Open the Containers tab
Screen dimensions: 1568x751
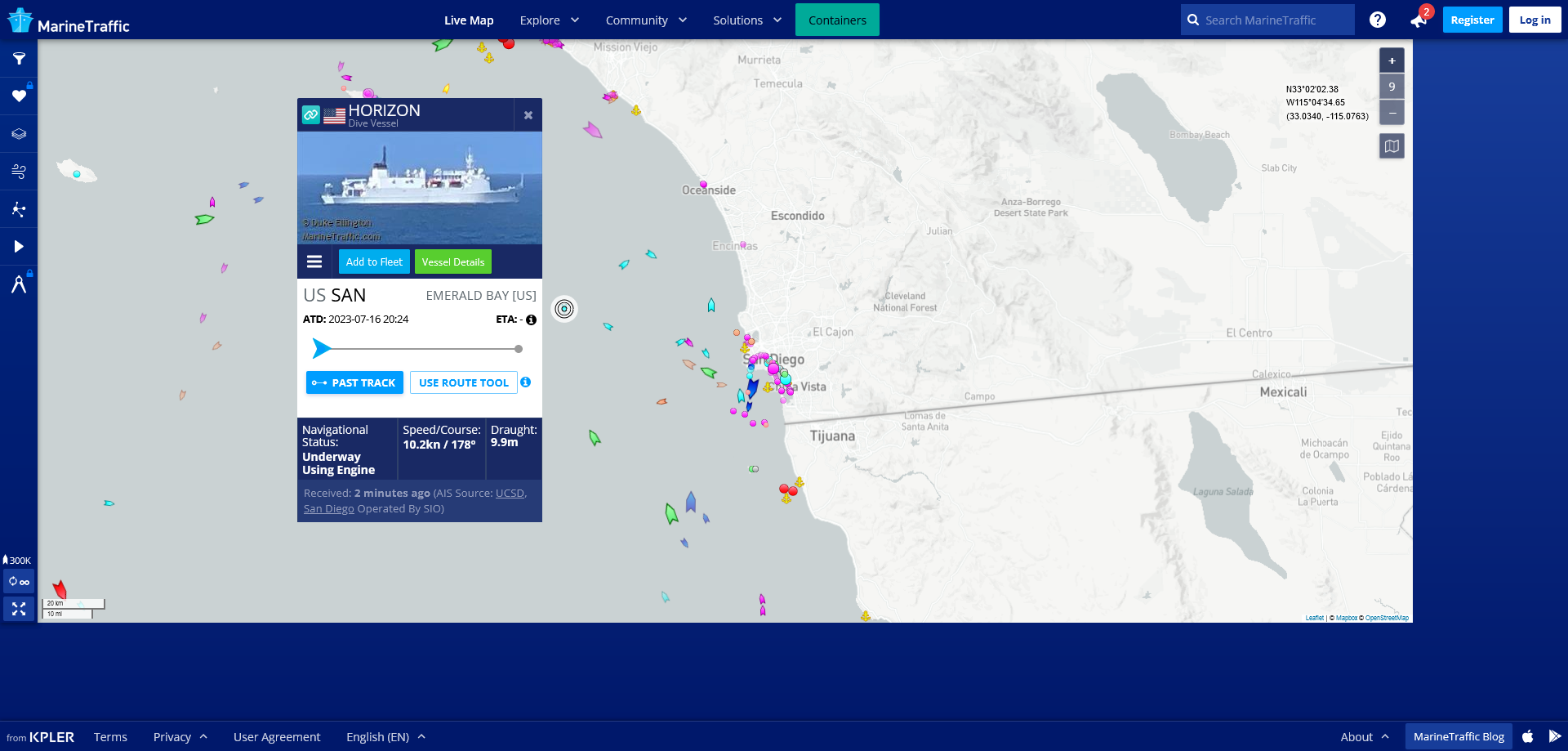[837, 20]
